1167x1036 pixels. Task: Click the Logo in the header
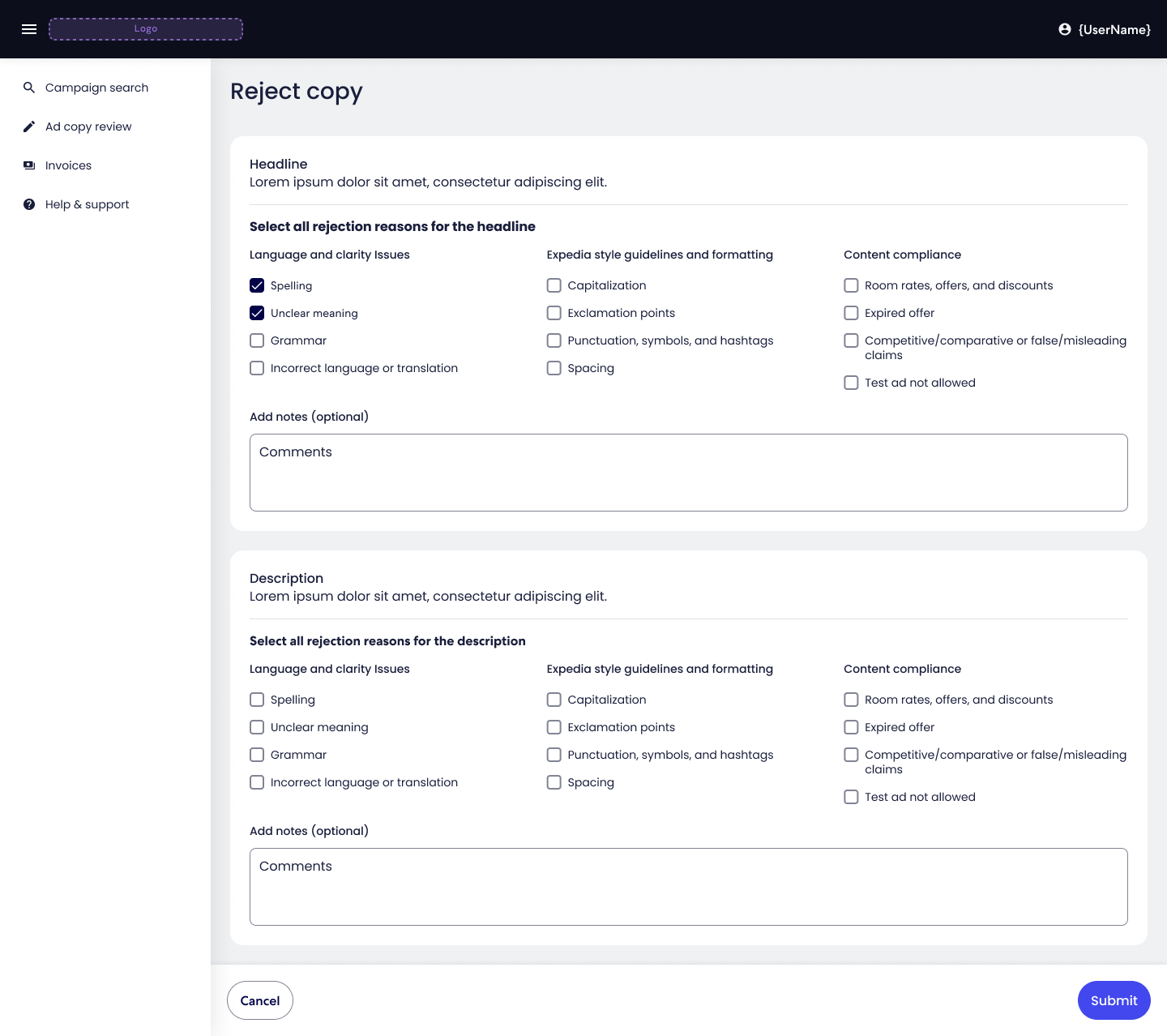pyautogui.click(x=146, y=28)
